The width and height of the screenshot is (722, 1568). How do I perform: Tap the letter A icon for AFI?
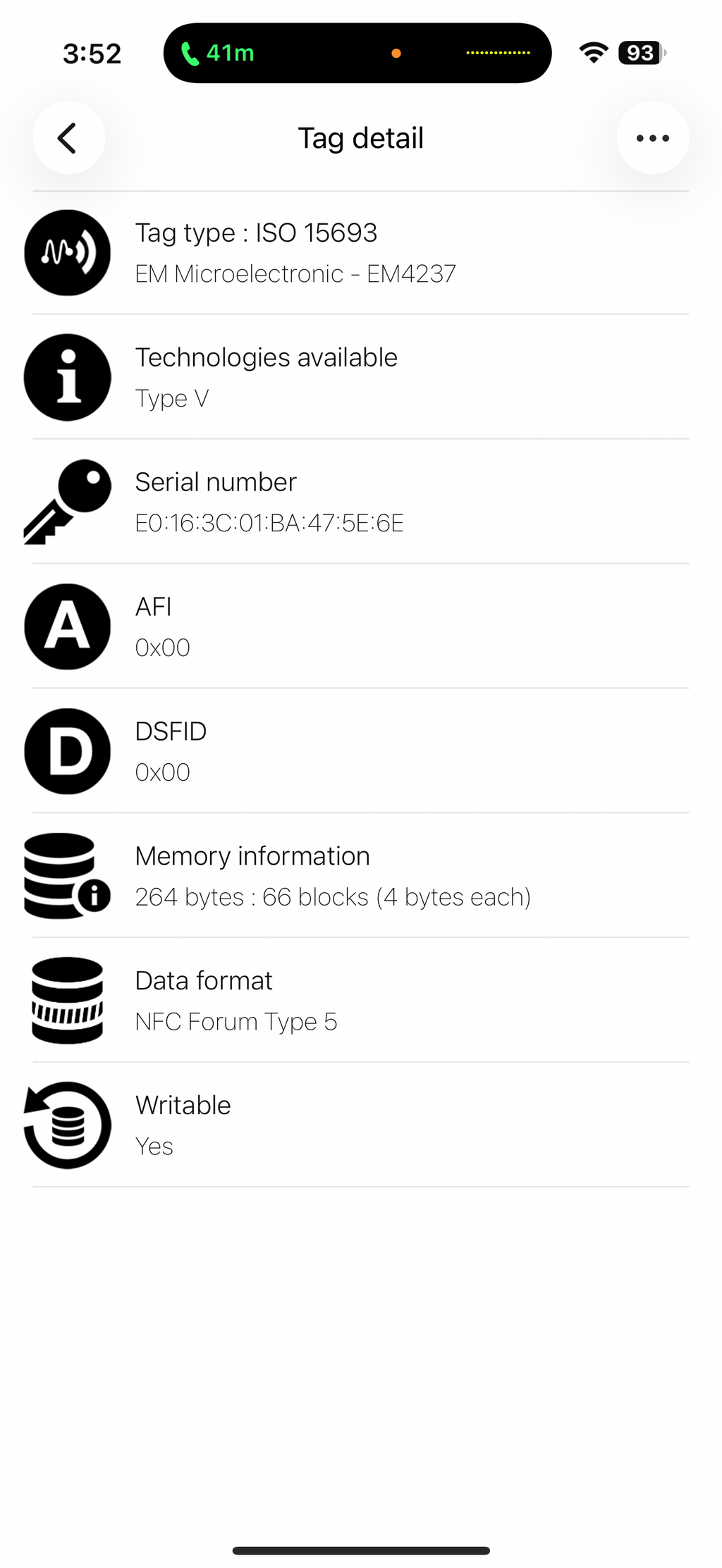68,626
